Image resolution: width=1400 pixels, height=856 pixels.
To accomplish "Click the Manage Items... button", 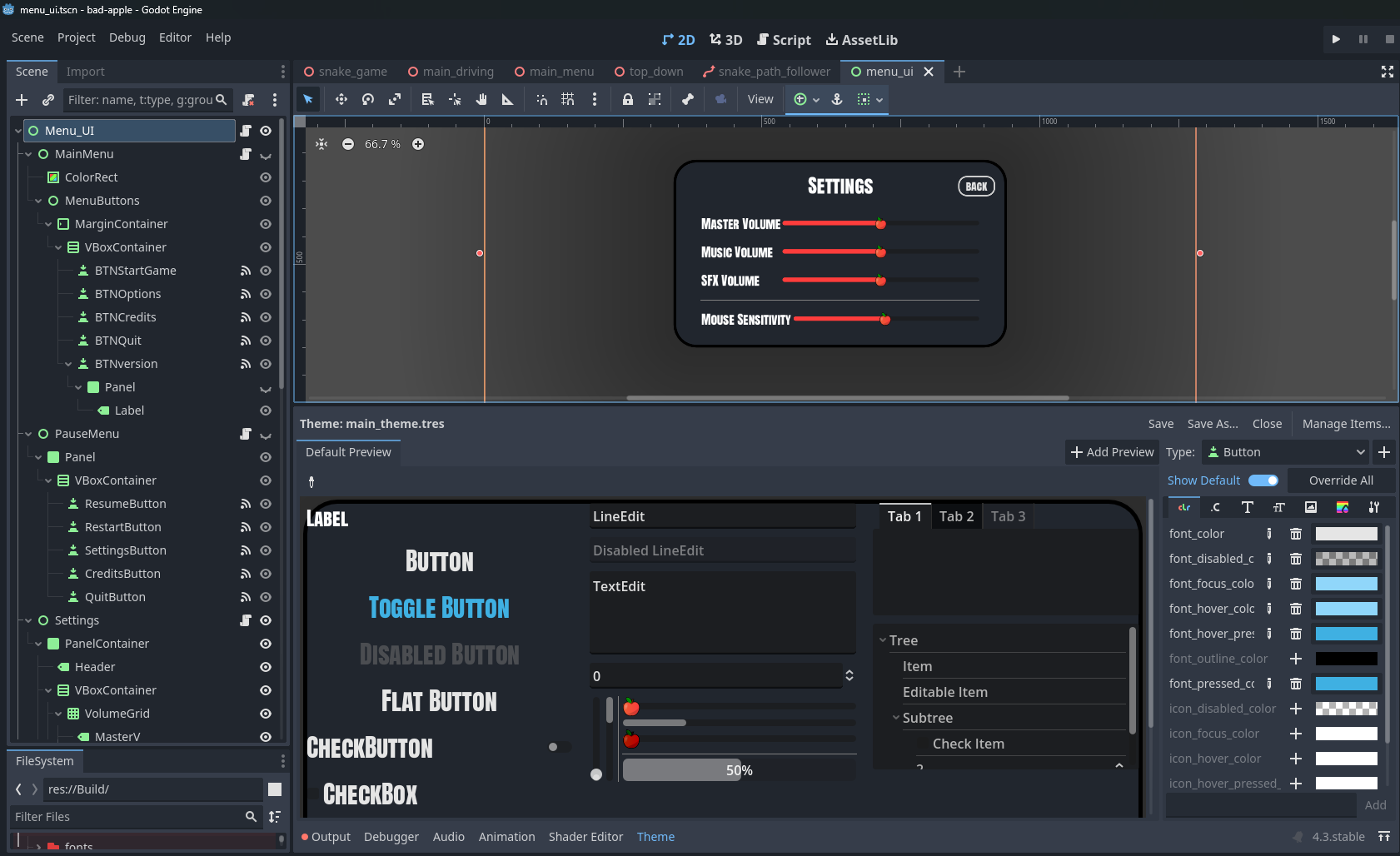I will (1346, 424).
